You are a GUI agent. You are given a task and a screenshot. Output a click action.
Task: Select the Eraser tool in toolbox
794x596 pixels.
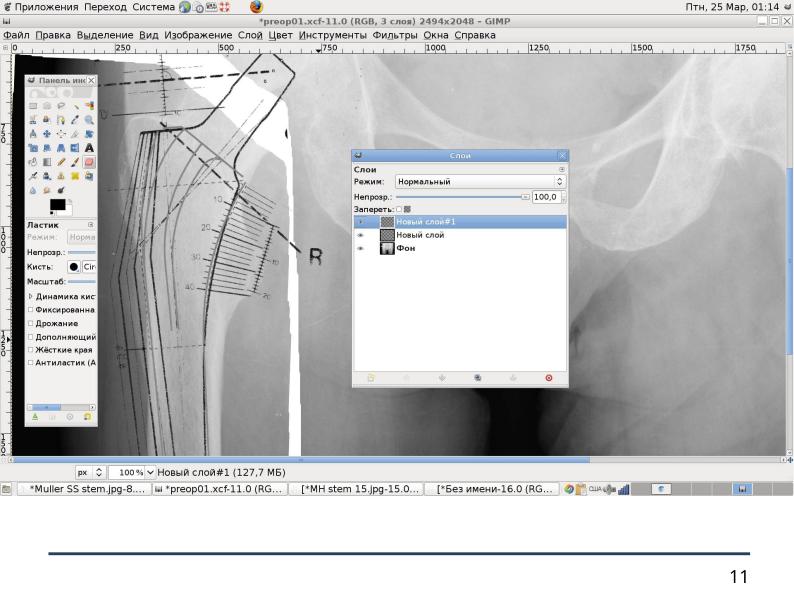point(89,161)
